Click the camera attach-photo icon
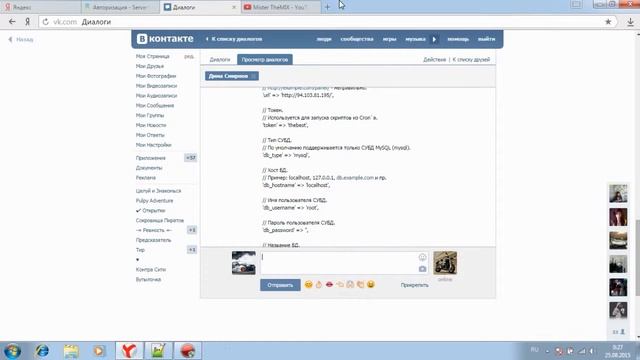 click(422, 269)
